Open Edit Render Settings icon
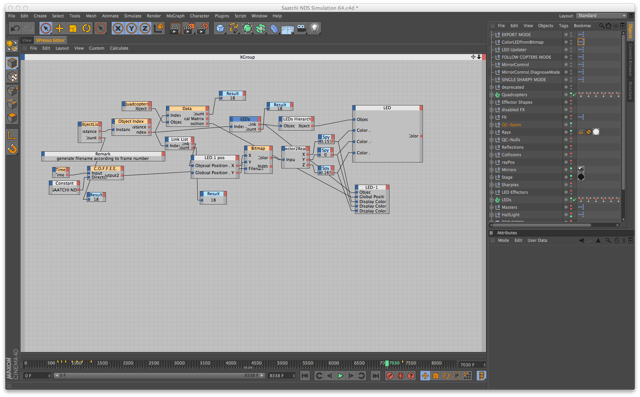 click(202, 28)
